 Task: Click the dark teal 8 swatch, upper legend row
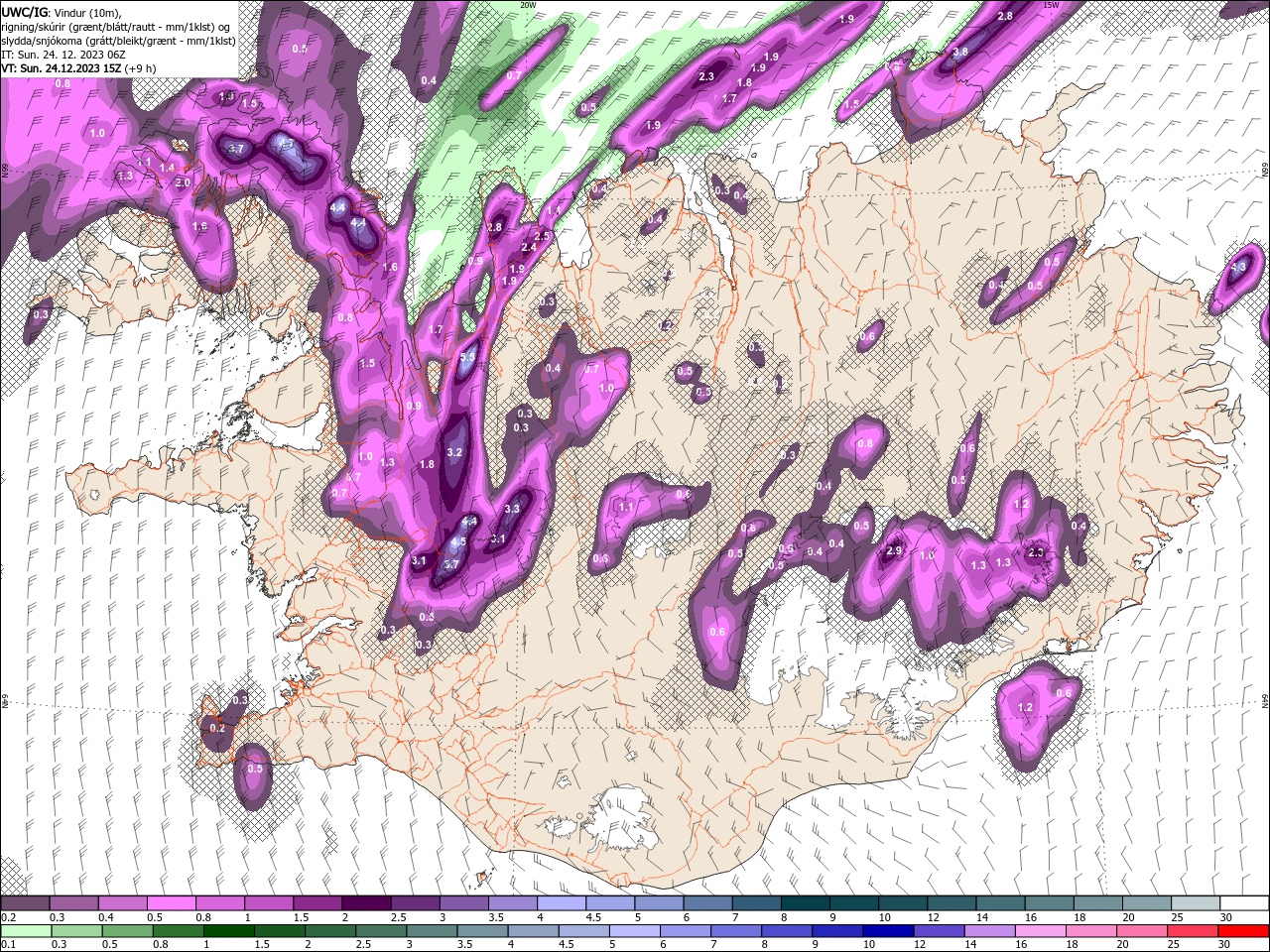806,903
